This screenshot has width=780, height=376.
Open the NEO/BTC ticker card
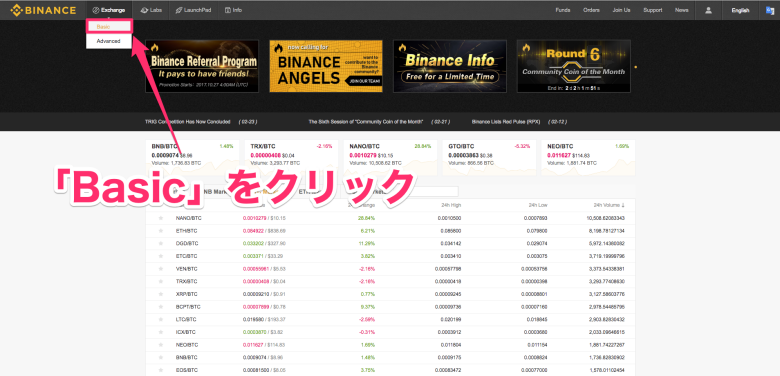click(x=588, y=157)
